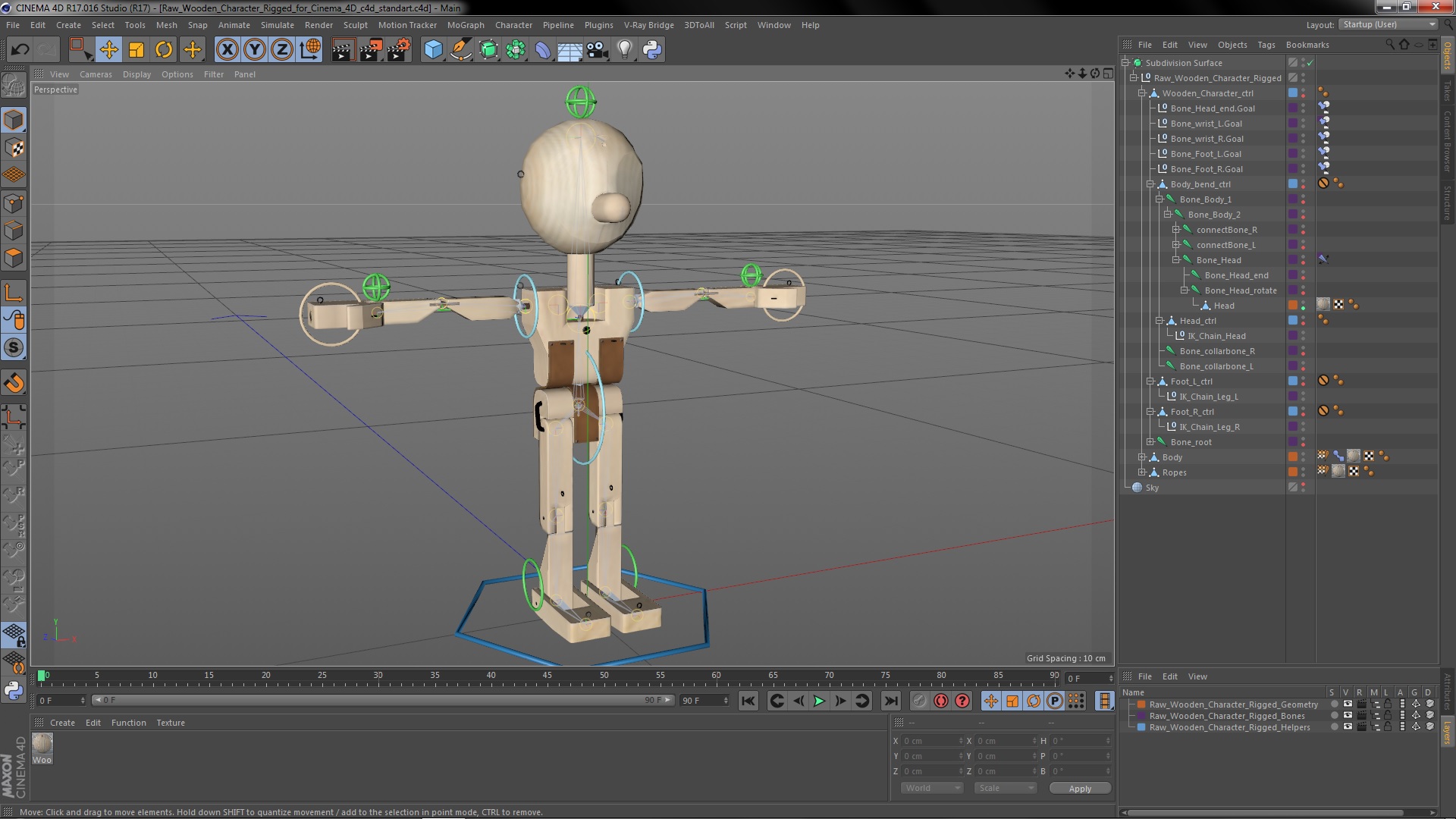Enable Polygons mode in left toolbar

[14, 258]
